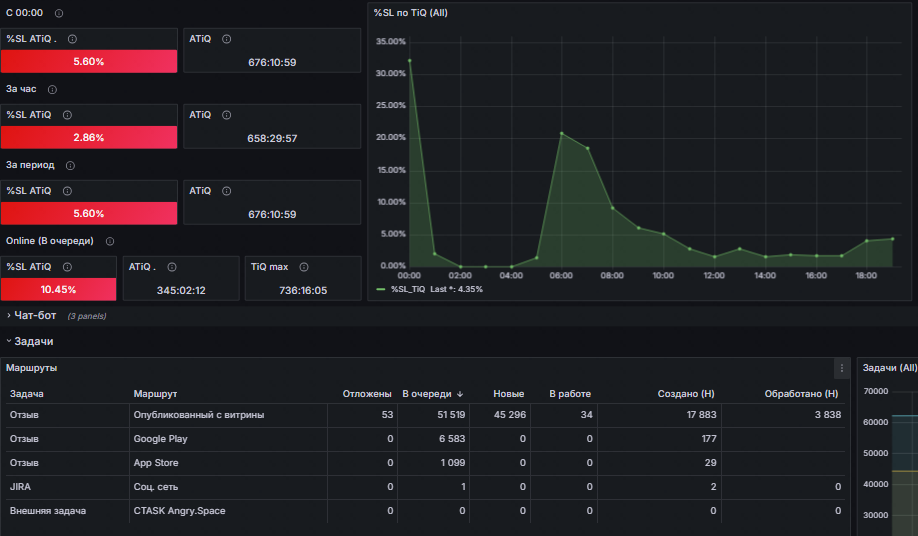Click info icon beside TiQ max
Screen dimensions: 918x536
click(304, 267)
